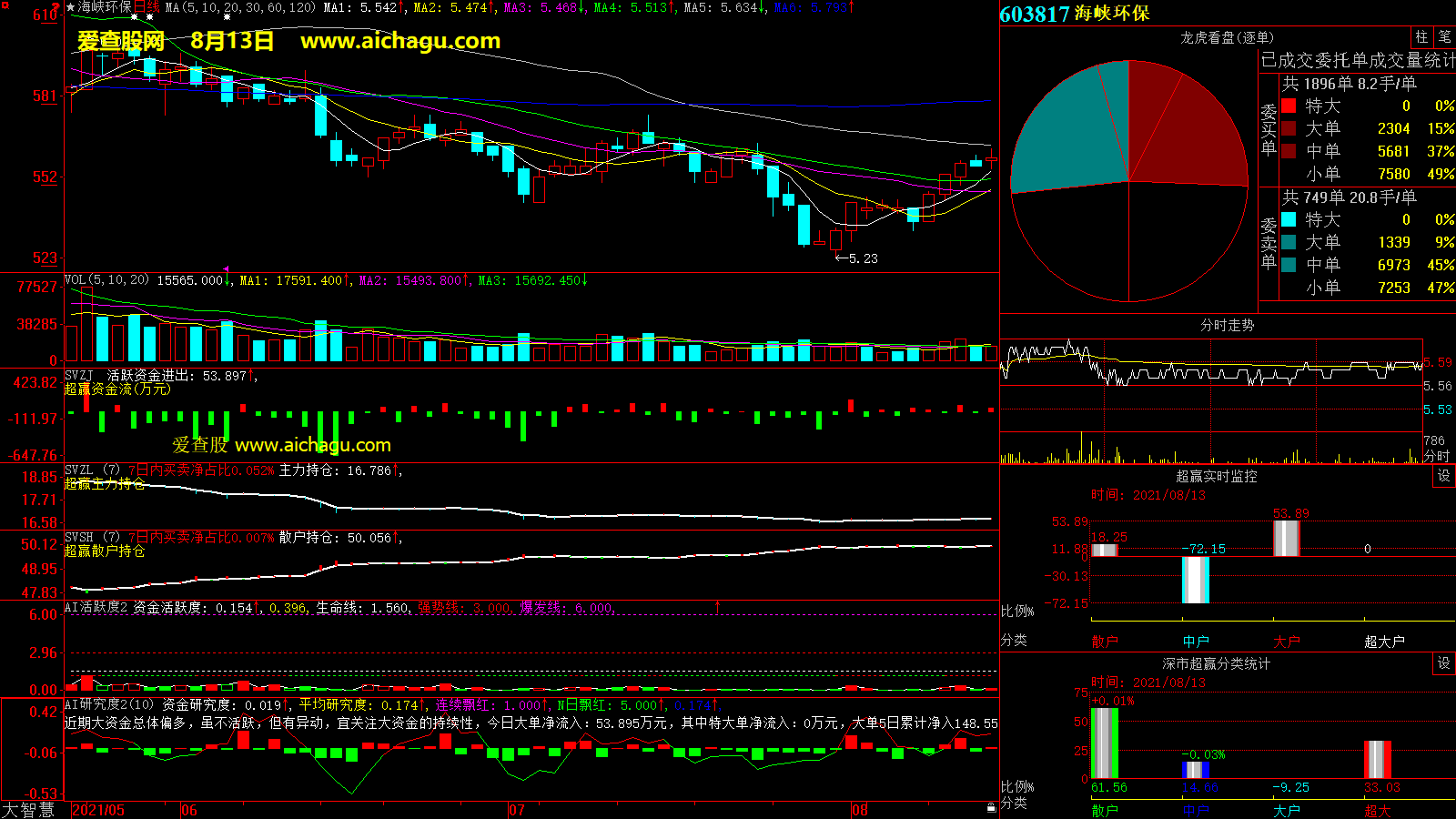Screen dimensions: 1456x819
Task: Select the 龙虎看盘(逐单) panel title
Action: click(x=1227, y=37)
